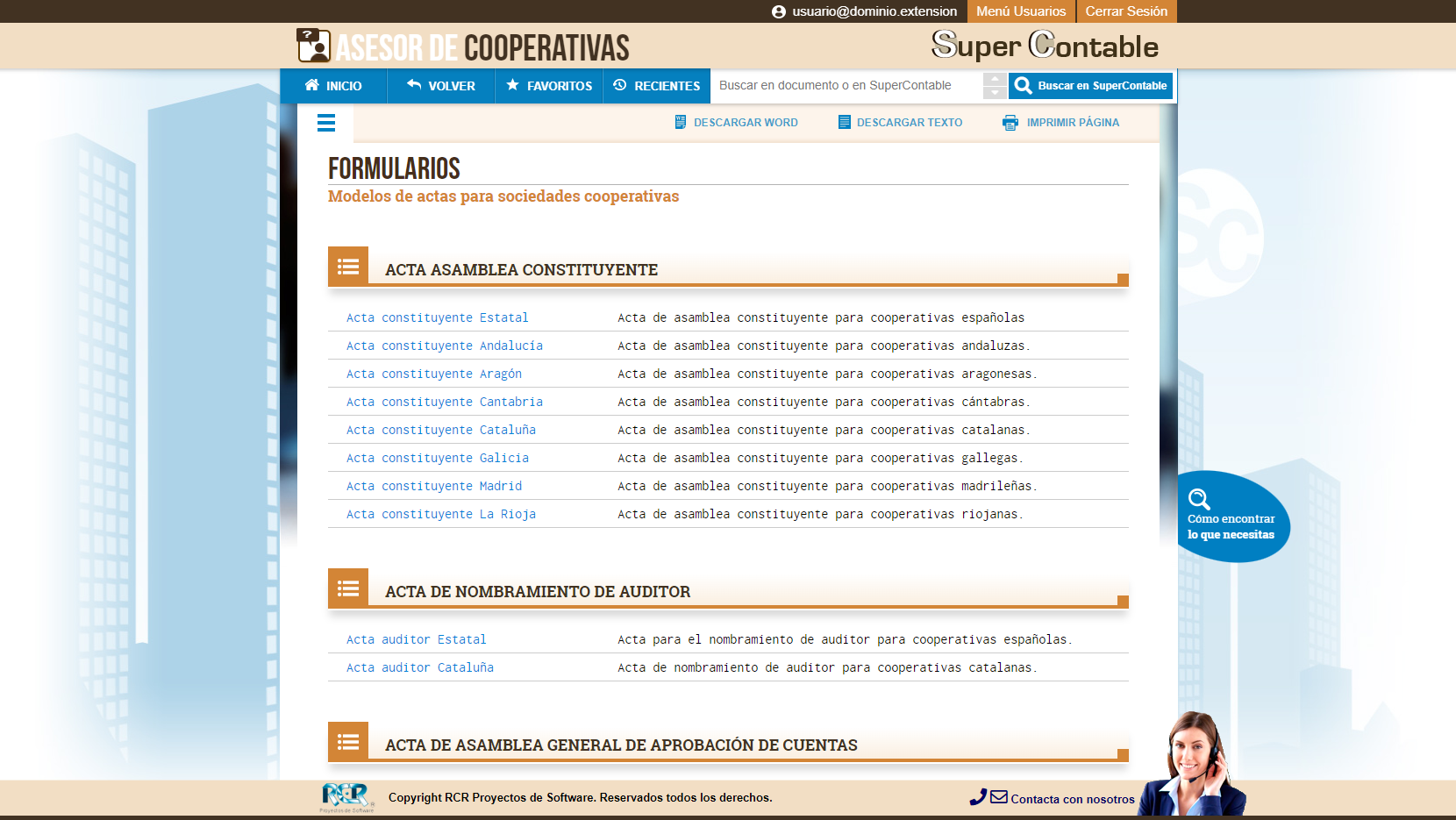Open Acta constituyente Andalucía link
Viewport: 1456px width, 820px height.
444,346
